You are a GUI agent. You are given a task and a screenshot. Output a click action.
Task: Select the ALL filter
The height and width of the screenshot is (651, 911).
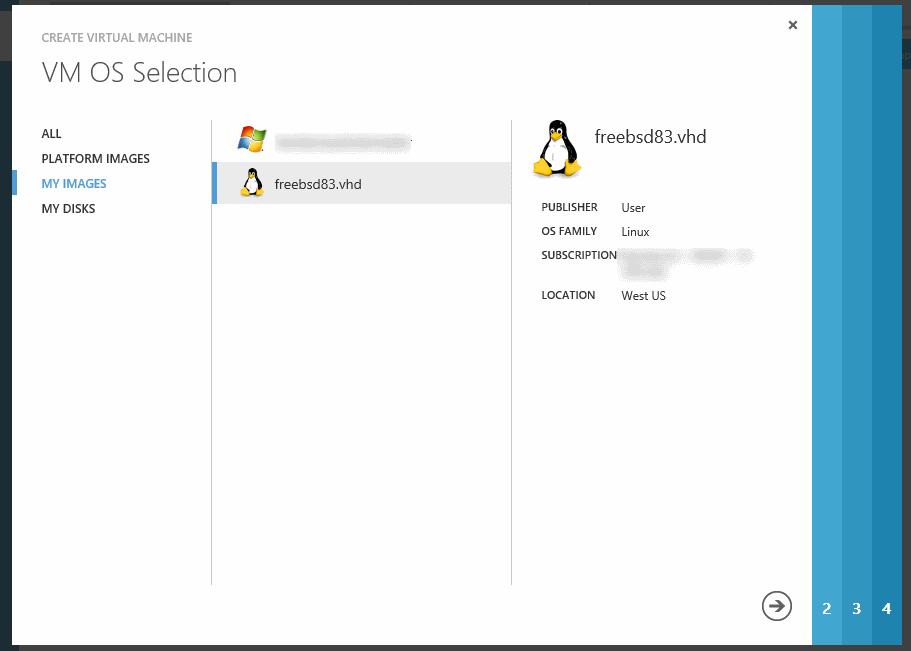[x=50, y=133]
